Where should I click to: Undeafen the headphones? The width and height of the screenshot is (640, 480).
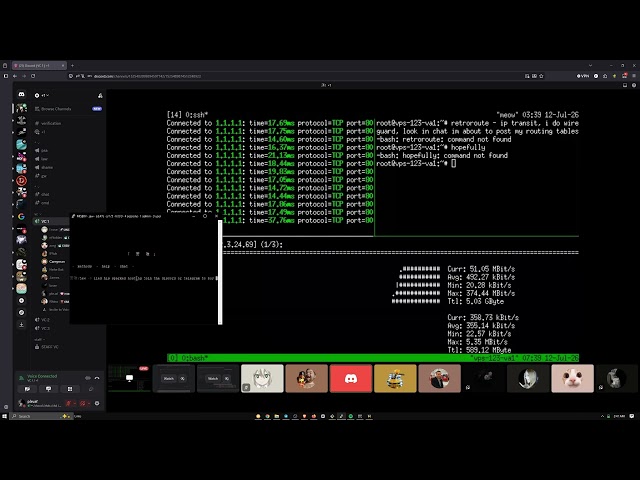pos(82,403)
